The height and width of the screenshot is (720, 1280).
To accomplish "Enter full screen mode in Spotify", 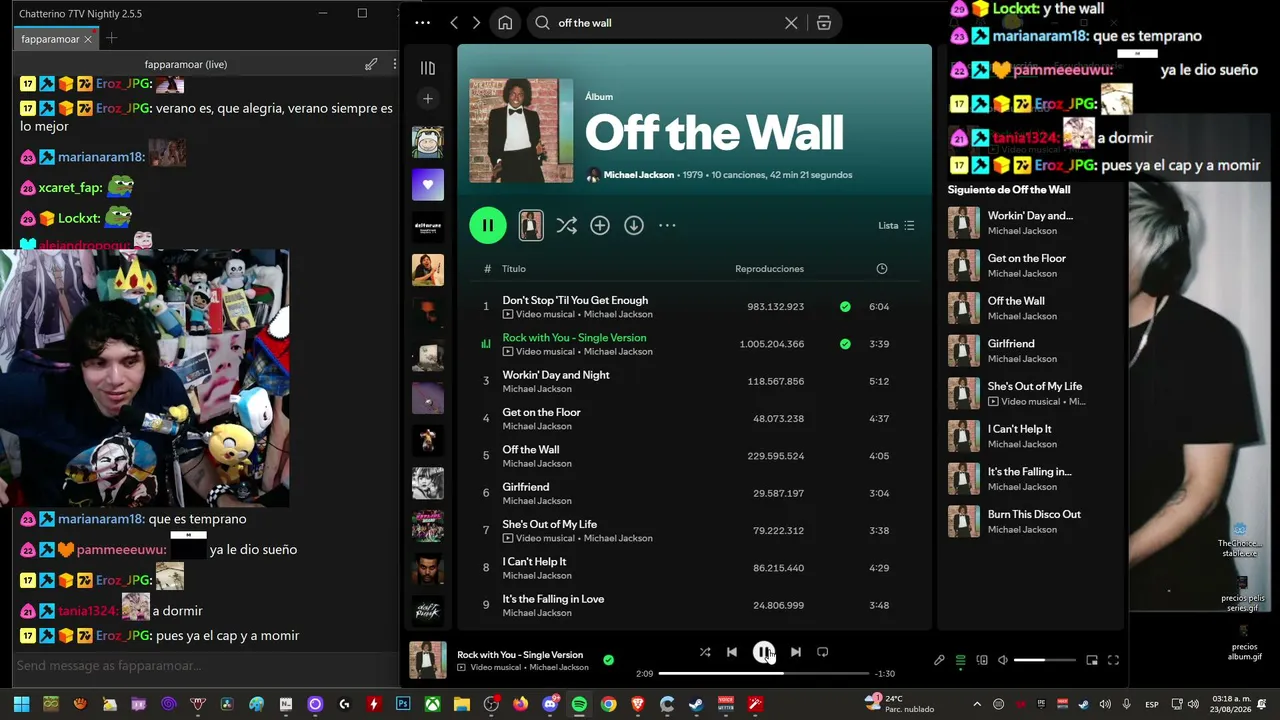I will click(x=1113, y=660).
